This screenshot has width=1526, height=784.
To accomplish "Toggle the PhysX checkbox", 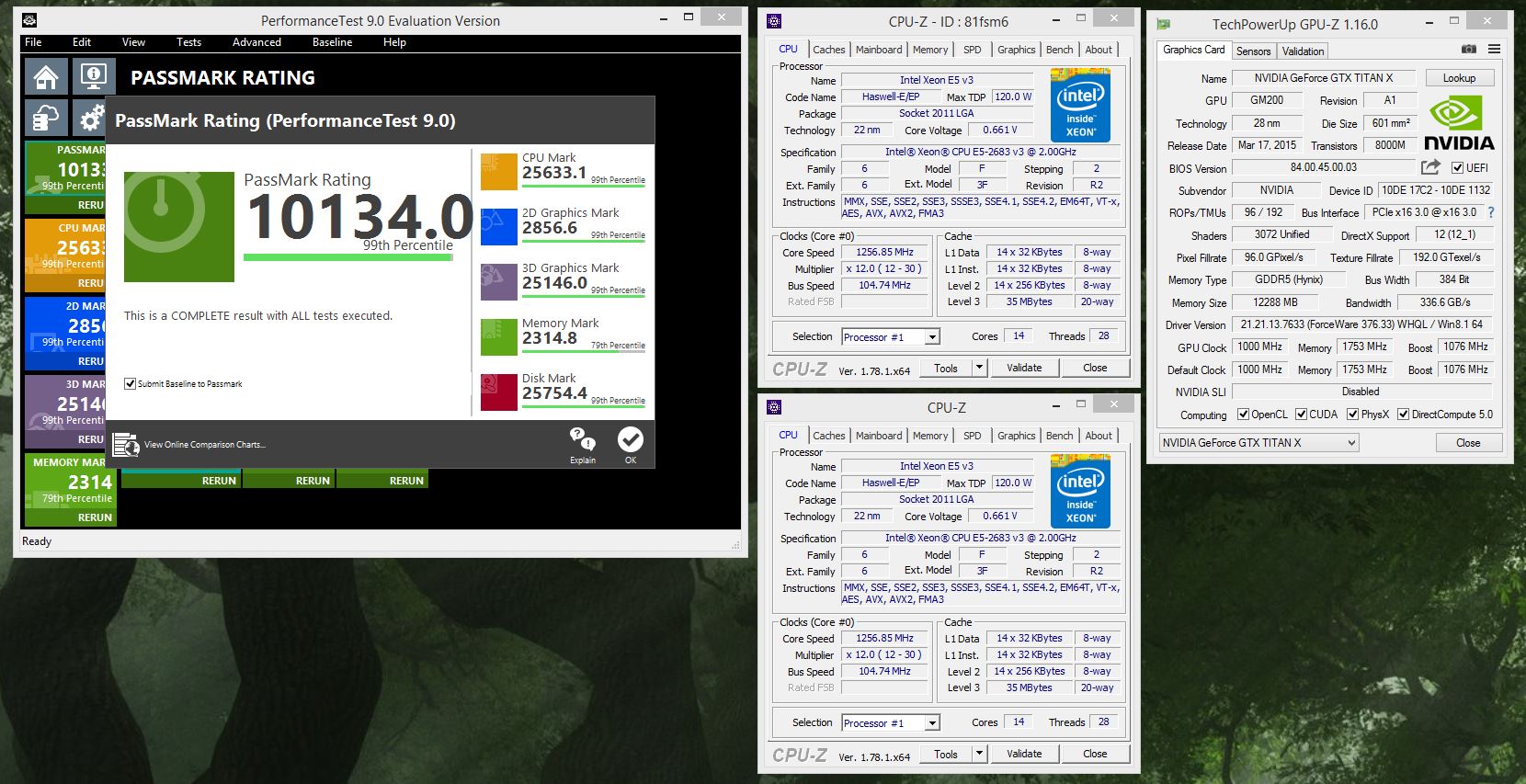I will coord(1352,415).
